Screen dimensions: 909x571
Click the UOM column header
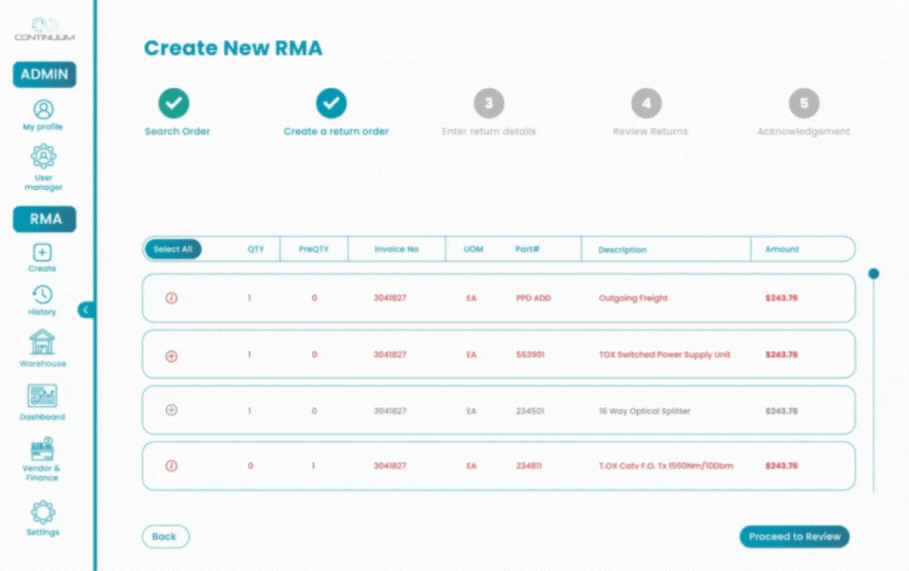pyautogui.click(x=474, y=249)
